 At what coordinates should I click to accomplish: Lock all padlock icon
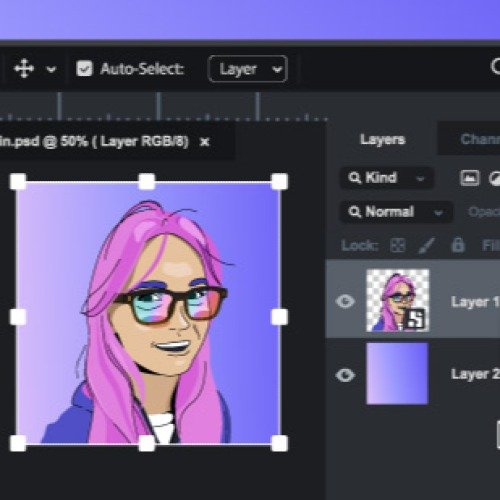[458, 245]
